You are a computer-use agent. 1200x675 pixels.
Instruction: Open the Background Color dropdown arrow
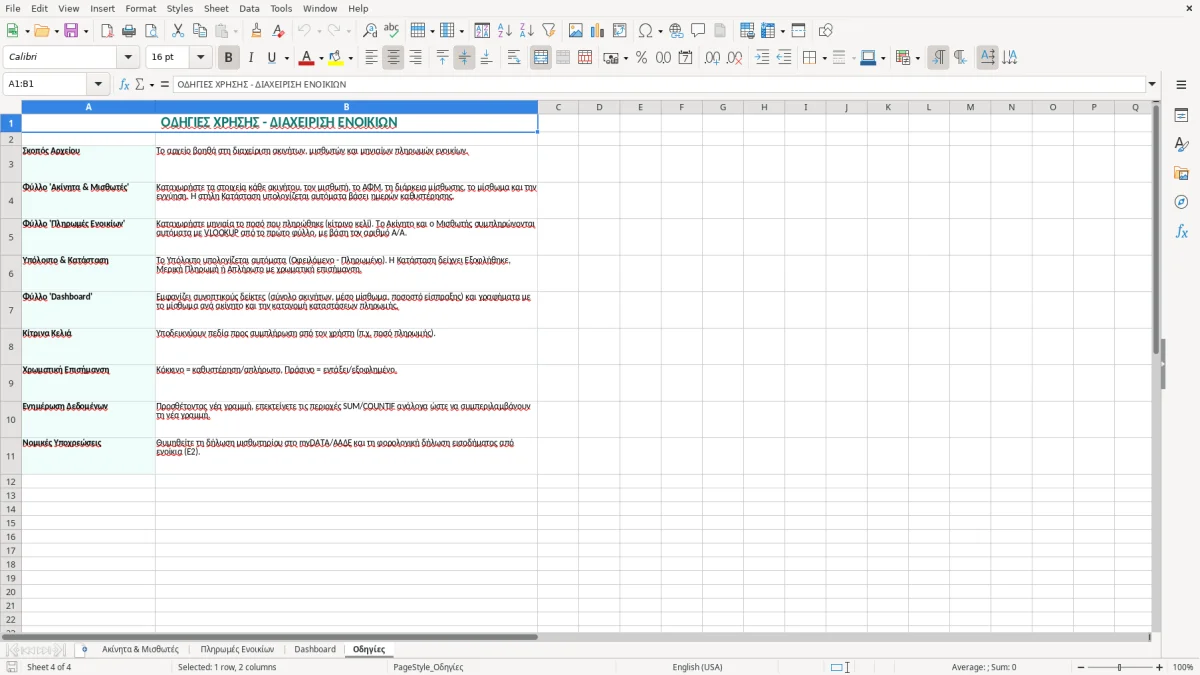tap(351, 58)
